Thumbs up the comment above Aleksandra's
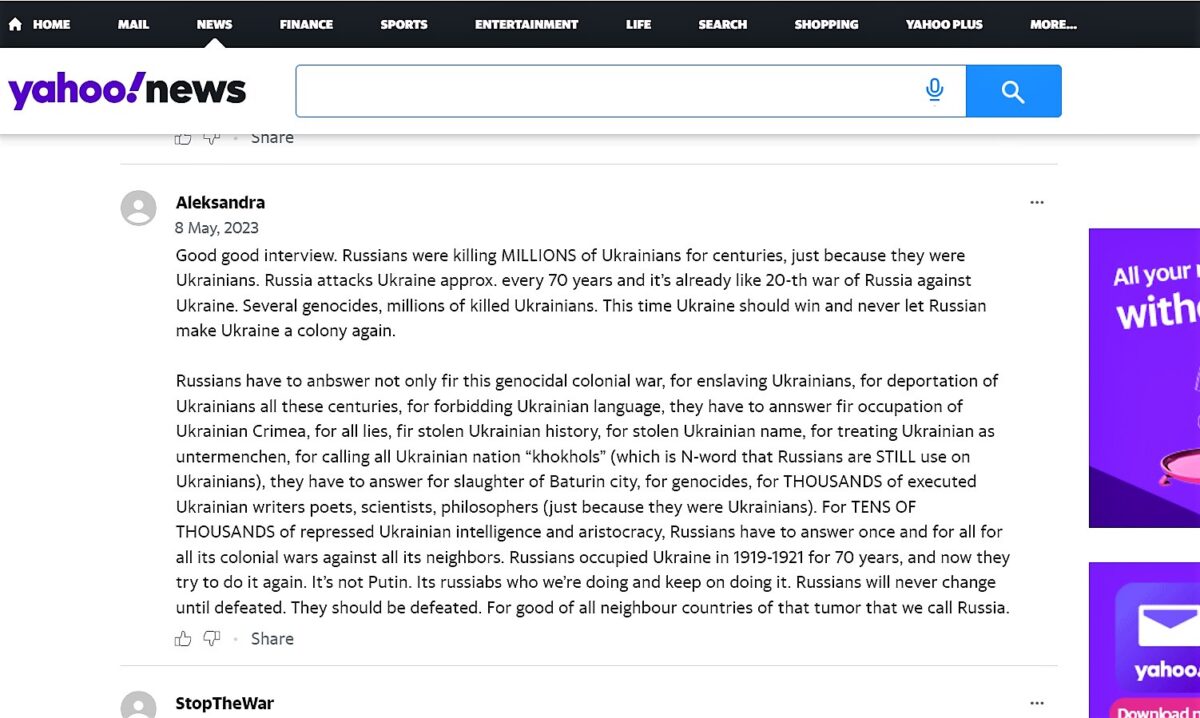Viewport: 1200px width, 718px height. point(183,138)
